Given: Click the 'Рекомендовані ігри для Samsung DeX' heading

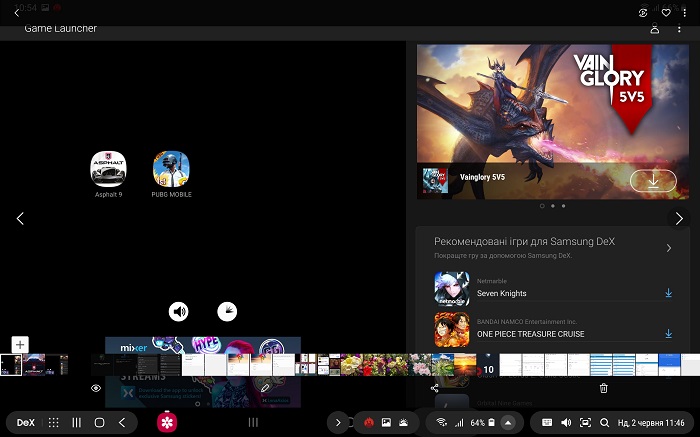Looking at the screenshot, I should click(525, 241).
